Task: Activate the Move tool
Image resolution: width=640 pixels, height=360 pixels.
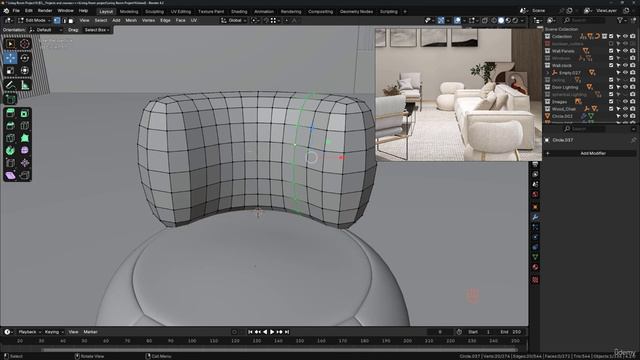Action: coord(10,58)
